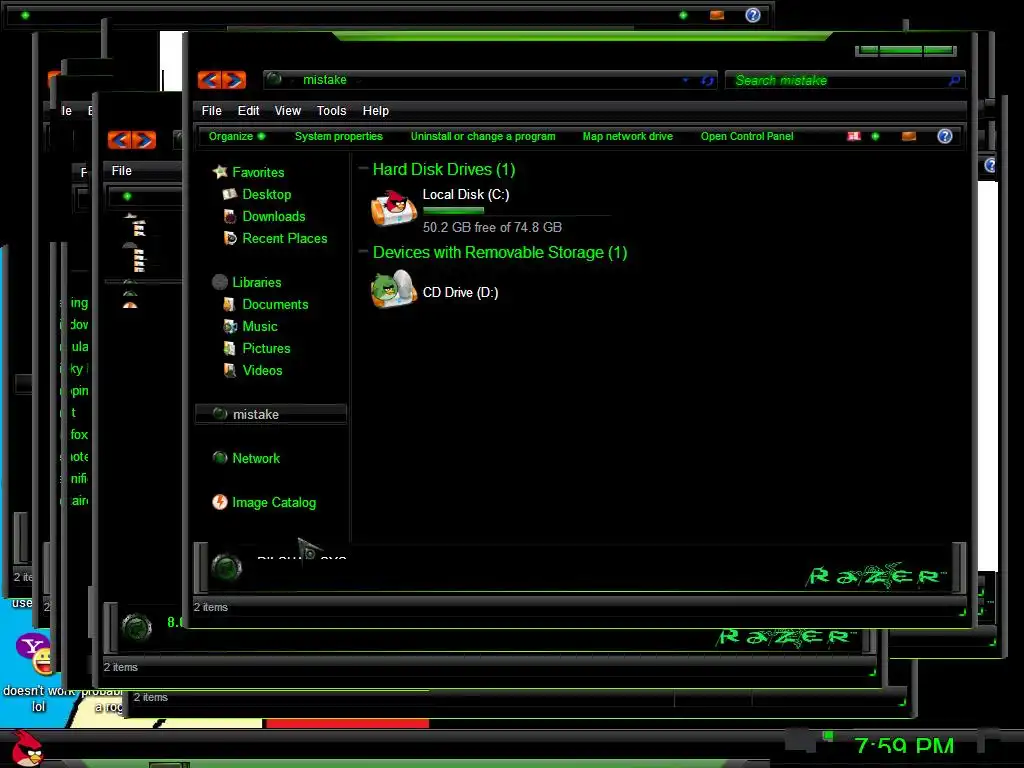Viewport: 1024px width, 768px height.
Task: Click the Recent Places icon in the sidebar
Action: click(x=229, y=238)
